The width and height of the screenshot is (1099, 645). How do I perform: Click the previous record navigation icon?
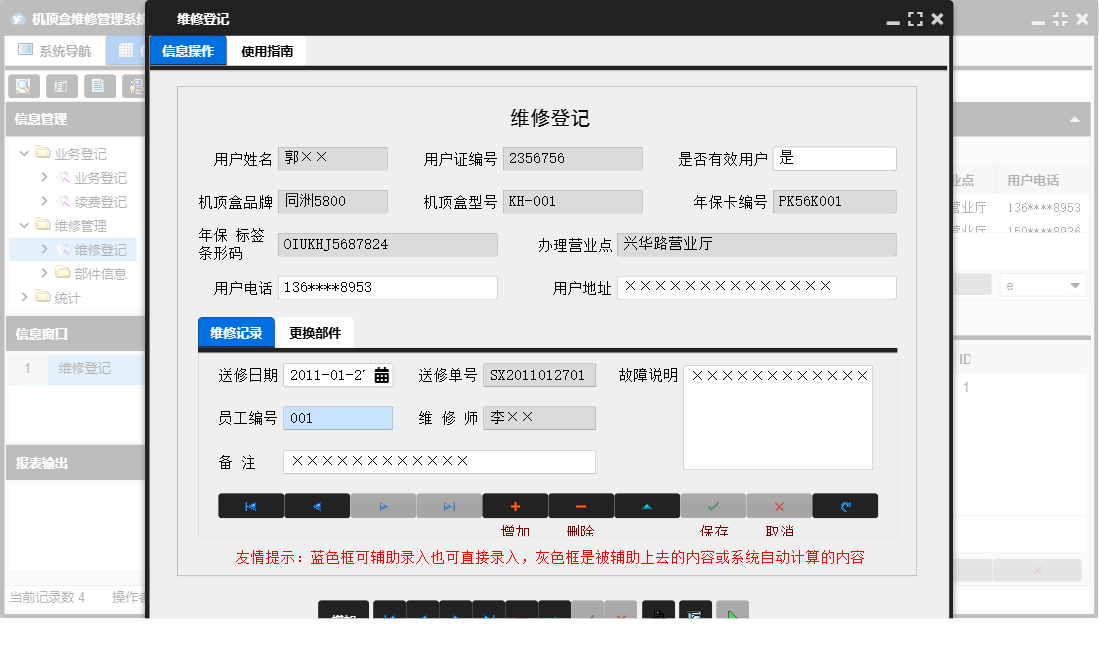pyautogui.click(x=317, y=505)
